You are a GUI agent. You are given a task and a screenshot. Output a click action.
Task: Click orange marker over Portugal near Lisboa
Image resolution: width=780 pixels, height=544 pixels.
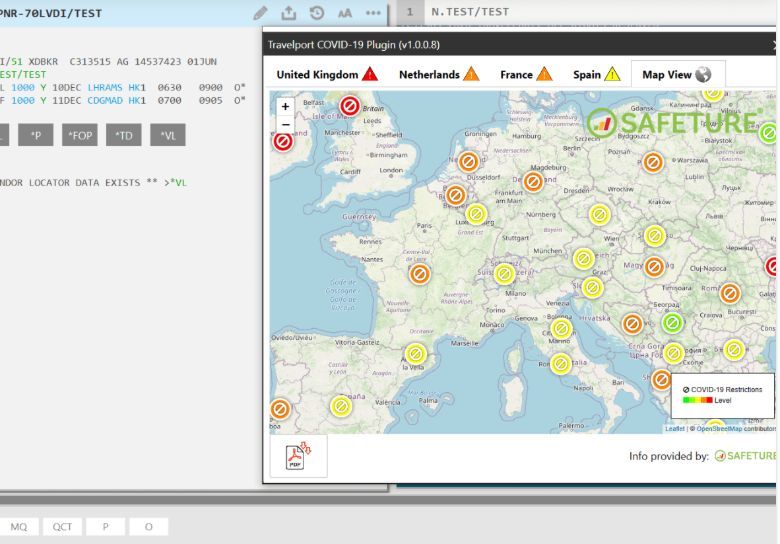[x=280, y=409]
